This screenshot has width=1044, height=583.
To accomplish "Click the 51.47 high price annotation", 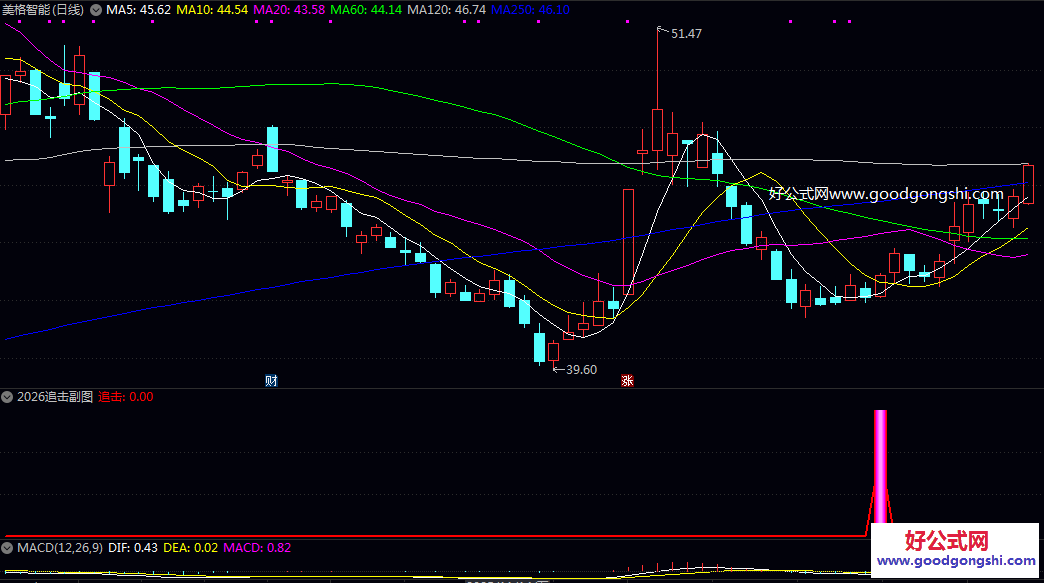I will pos(686,34).
